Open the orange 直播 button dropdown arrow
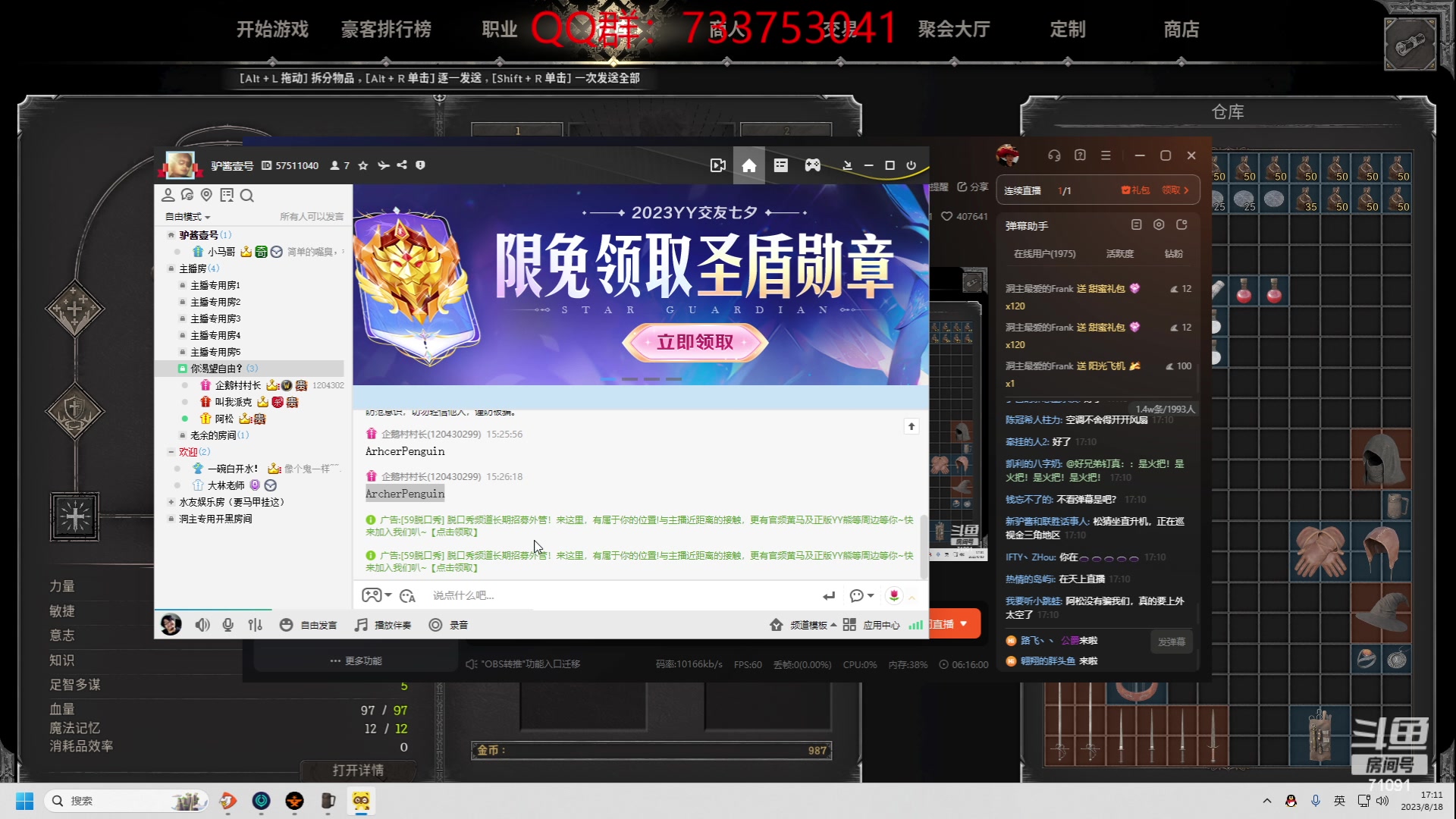Image resolution: width=1456 pixels, height=819 pixels. (x=964, y=624)
